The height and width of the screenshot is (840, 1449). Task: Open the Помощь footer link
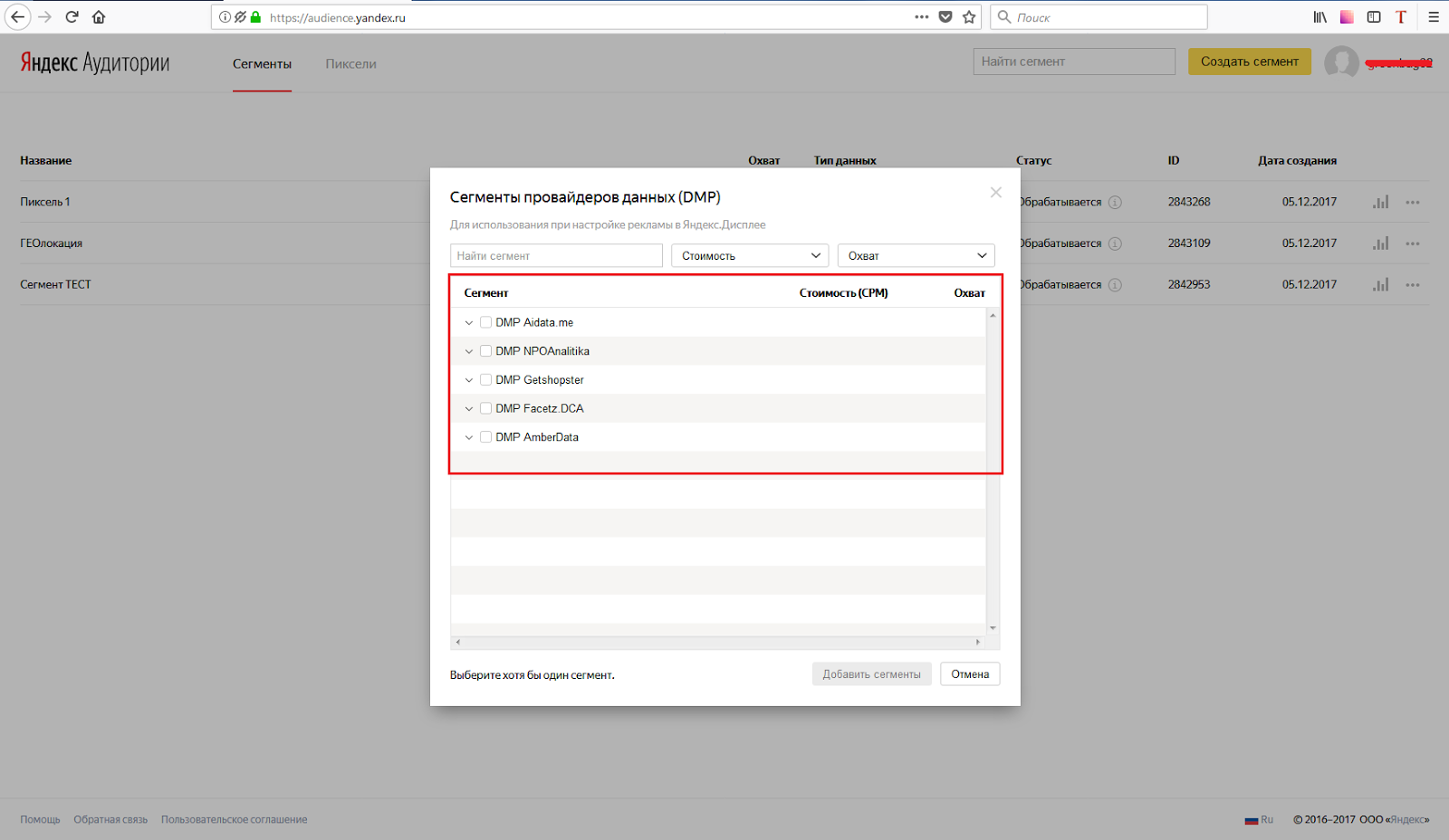click(40, 820)
